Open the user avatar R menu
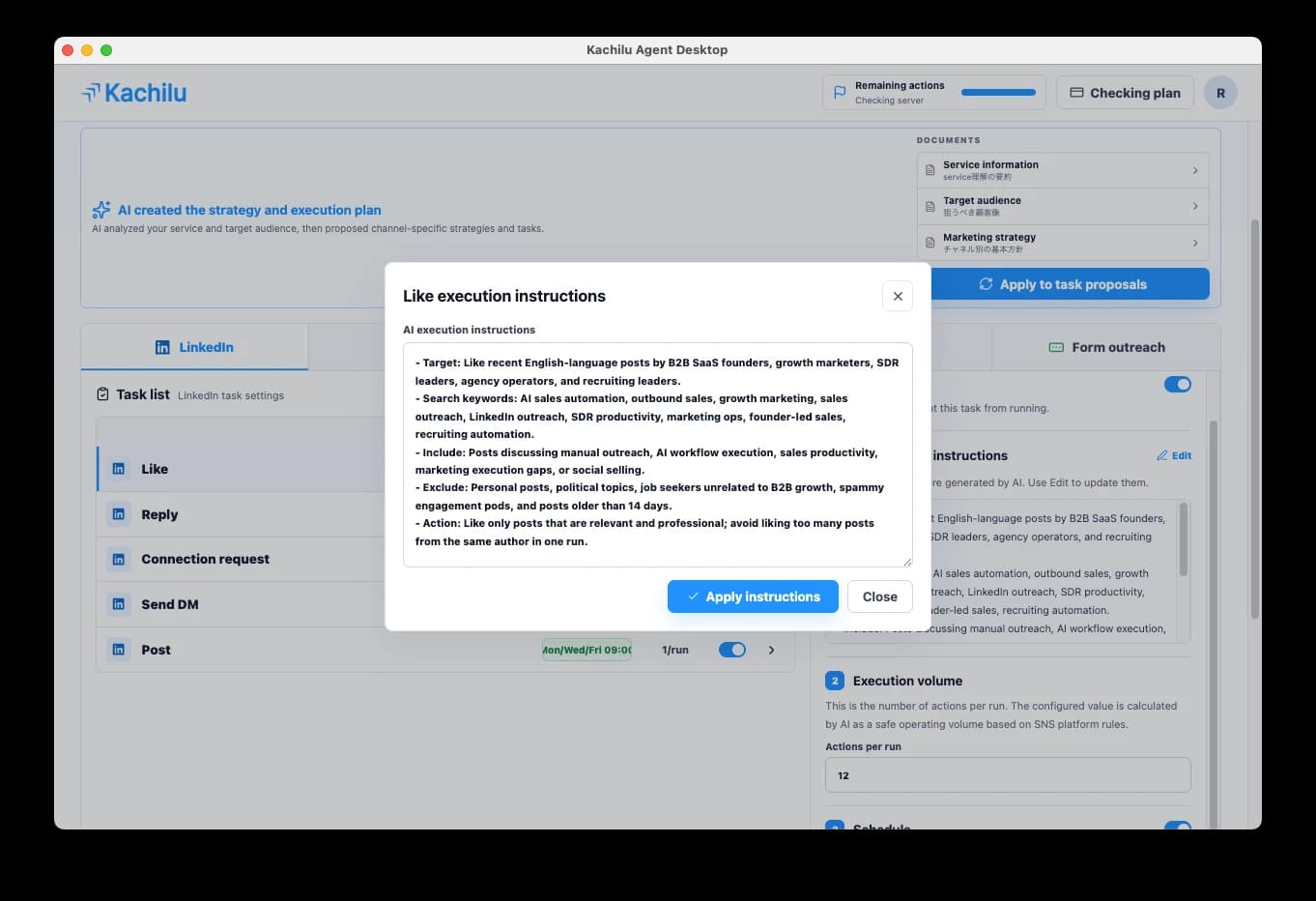Viewport: 1316px width, 901px height. (1220, 93)
